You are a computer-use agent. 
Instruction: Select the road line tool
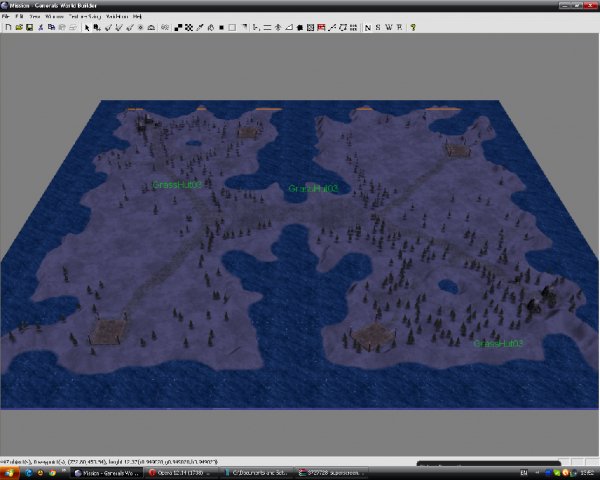pyautogui.click(x=332, y=27)
